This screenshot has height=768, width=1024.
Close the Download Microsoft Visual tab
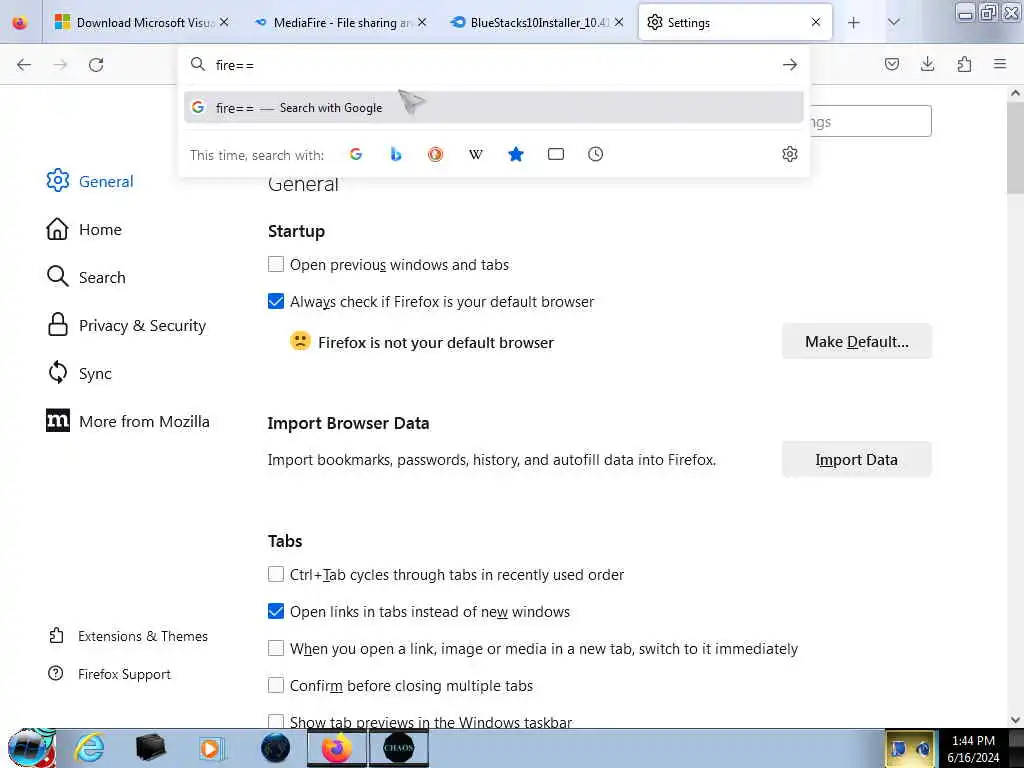pos(224,22)
